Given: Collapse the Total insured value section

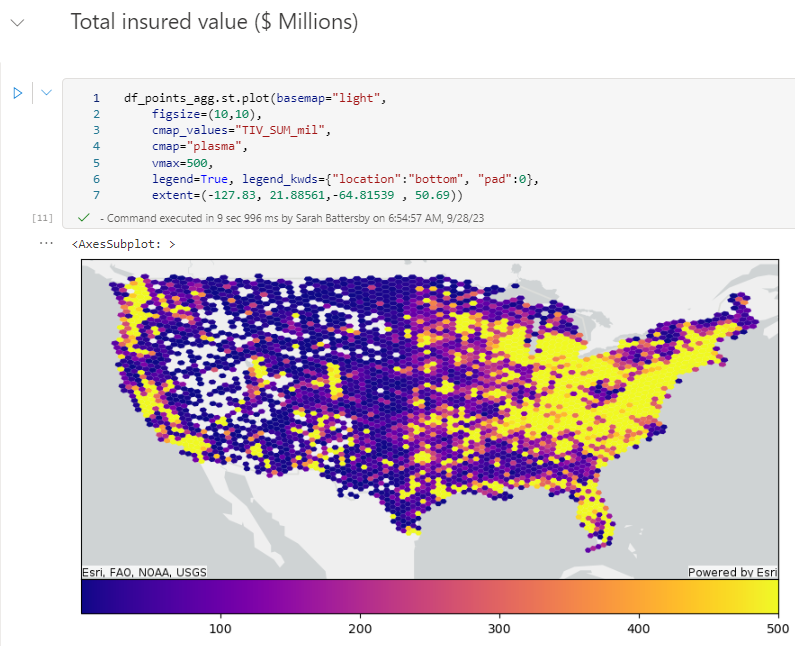Looking at the screenshot, I should coord(17,22).
